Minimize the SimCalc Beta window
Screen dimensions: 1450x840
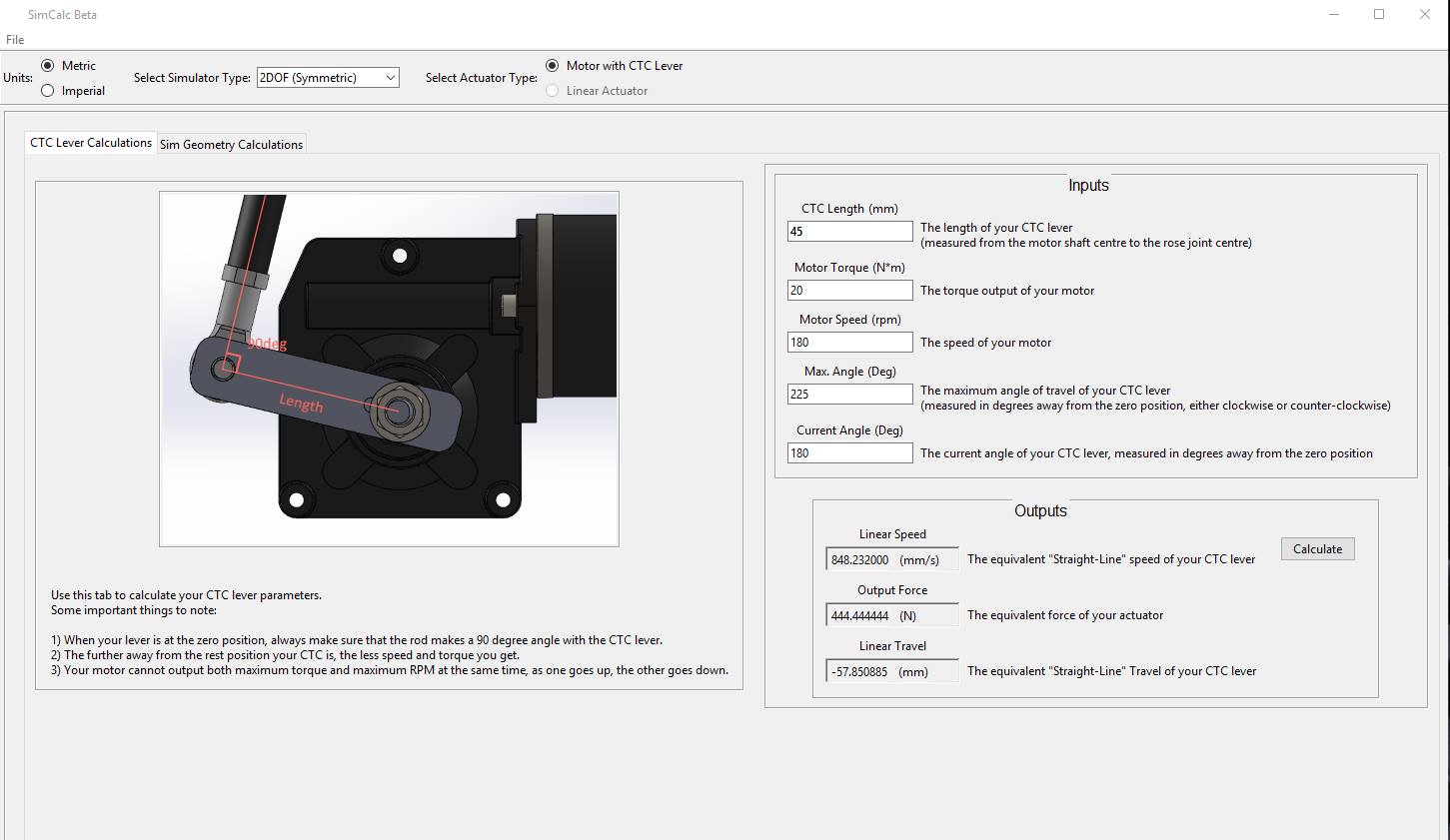coord(1335,14)
